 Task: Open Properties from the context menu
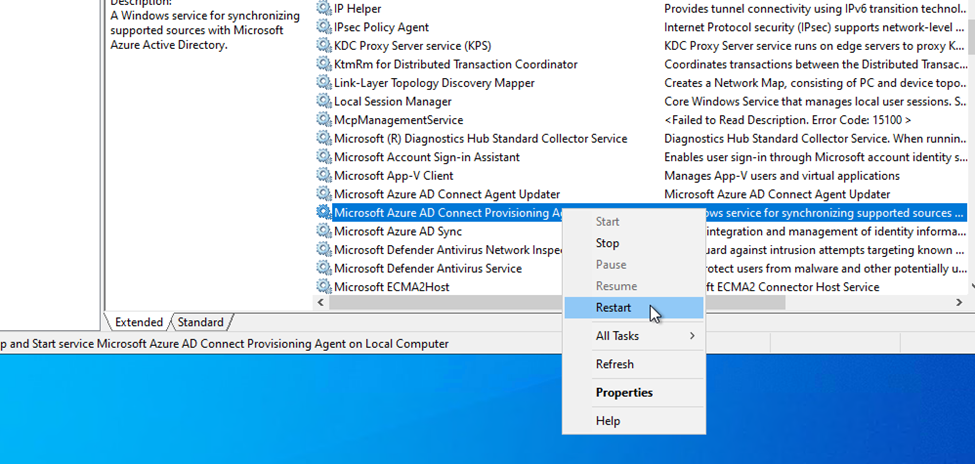pyautogui.click(x=634, y=392)
